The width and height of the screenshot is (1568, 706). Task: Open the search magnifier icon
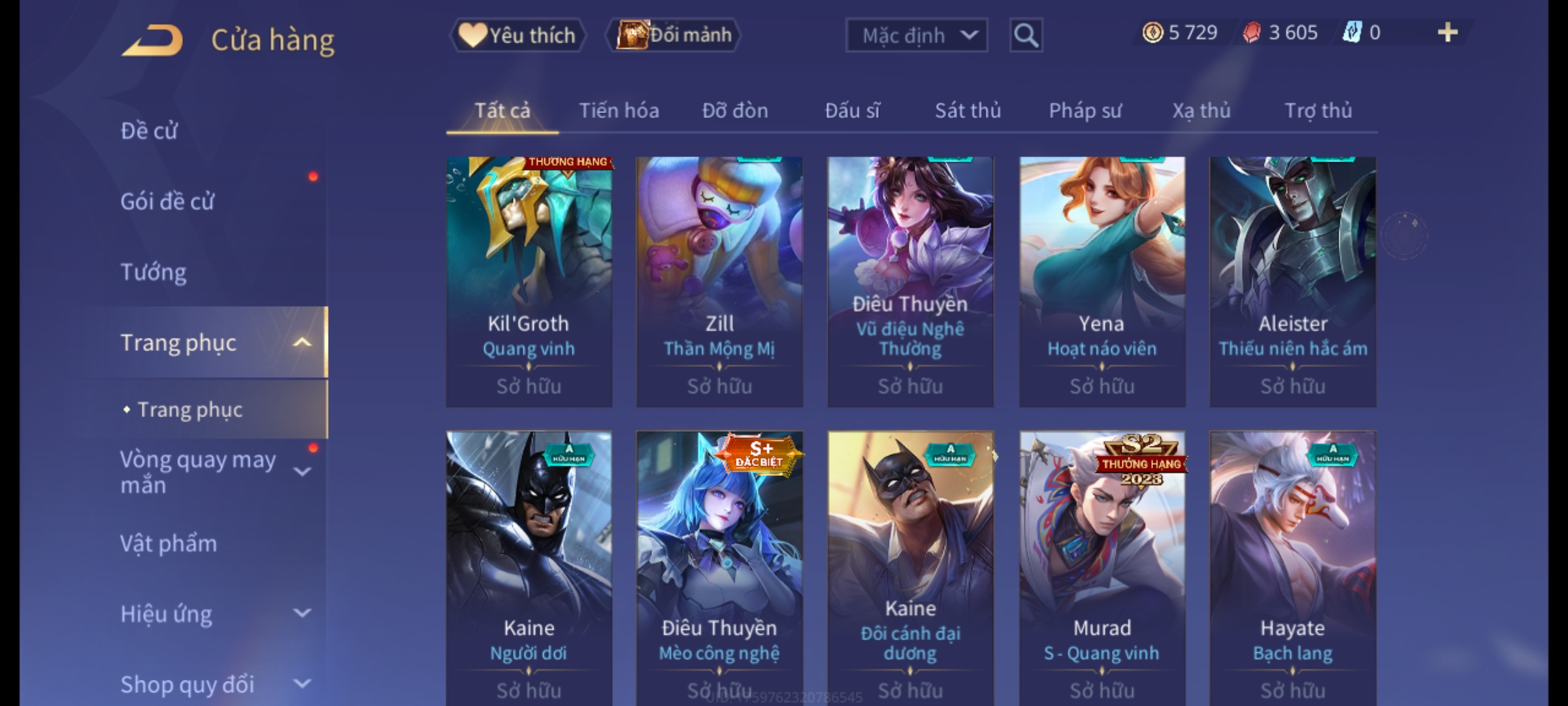coord(1026,35)
